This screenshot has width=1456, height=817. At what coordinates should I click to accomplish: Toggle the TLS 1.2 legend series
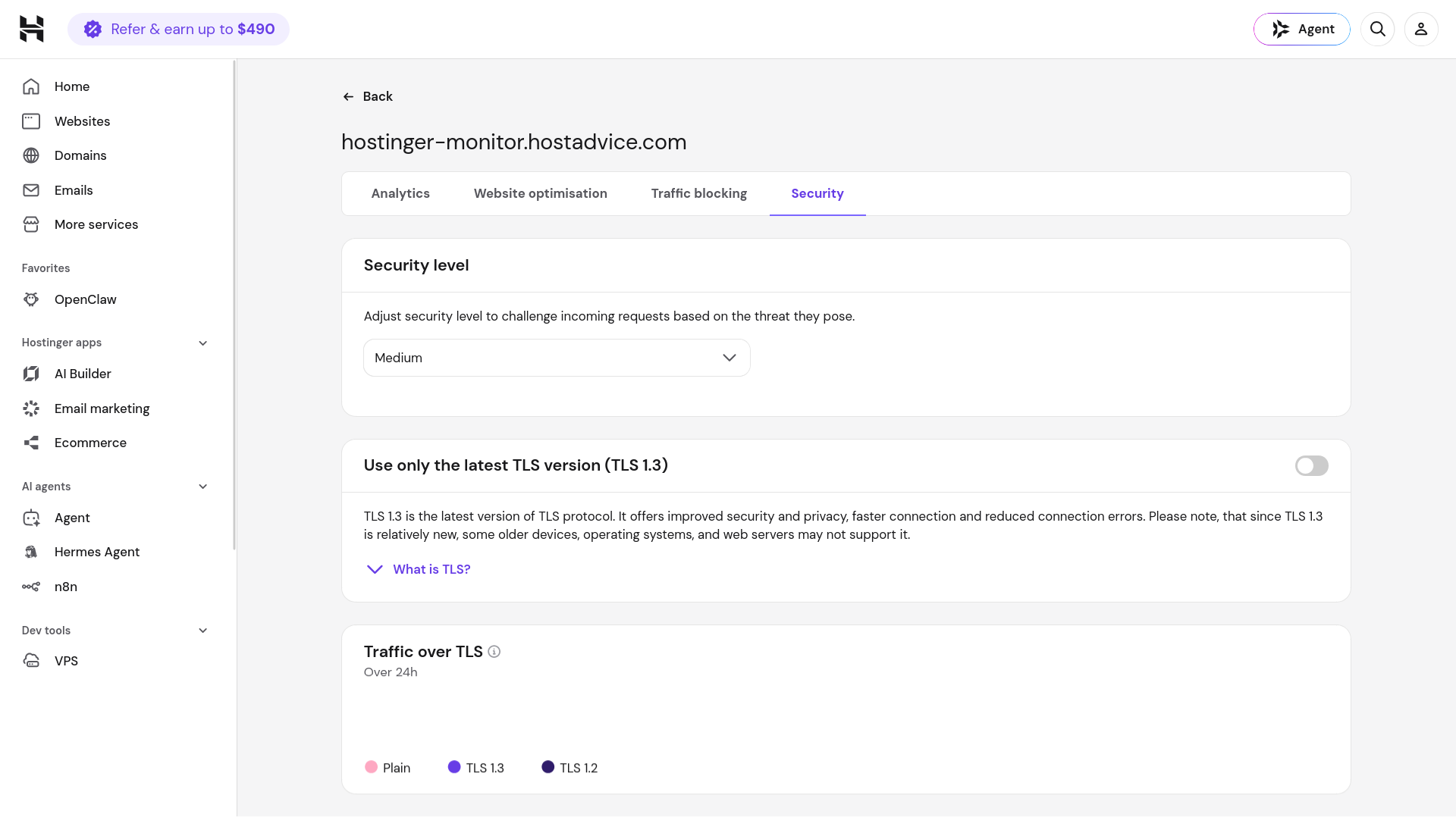click(570, 768)
